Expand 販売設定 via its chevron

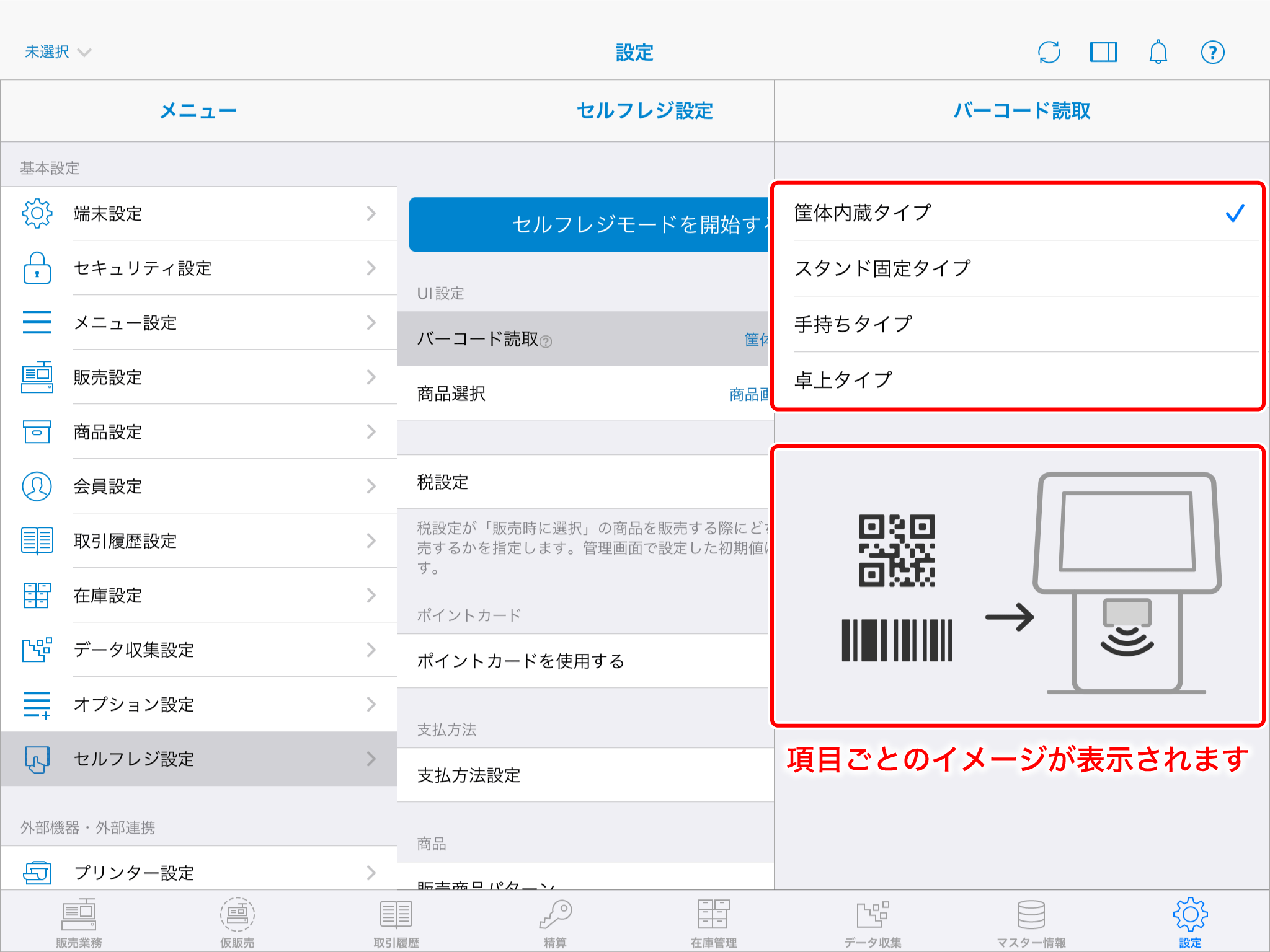tap(371, 377)
